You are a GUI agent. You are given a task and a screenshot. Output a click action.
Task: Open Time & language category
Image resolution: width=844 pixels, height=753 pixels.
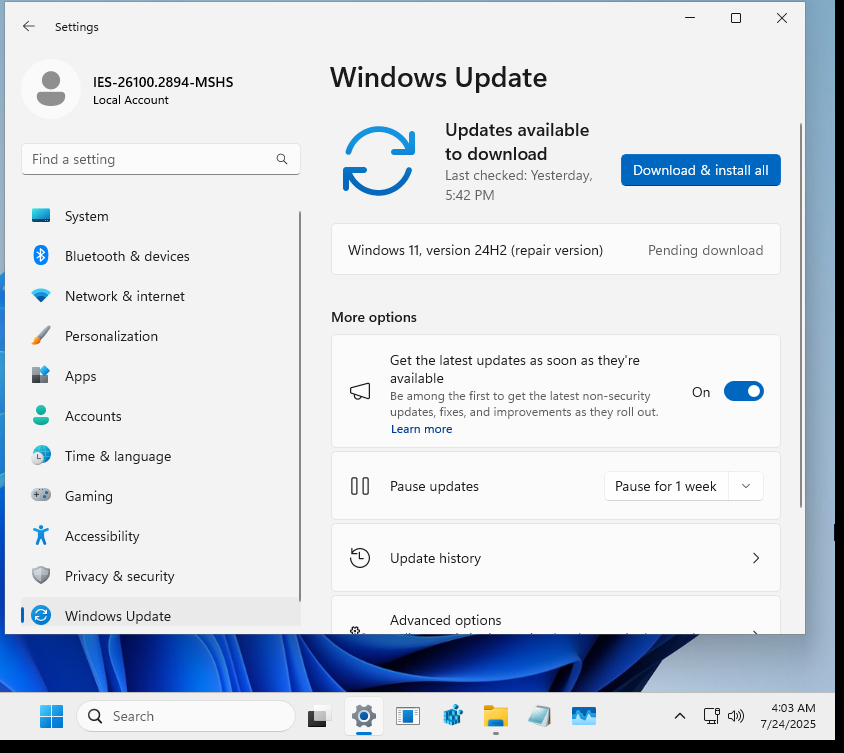pos(160,456)
